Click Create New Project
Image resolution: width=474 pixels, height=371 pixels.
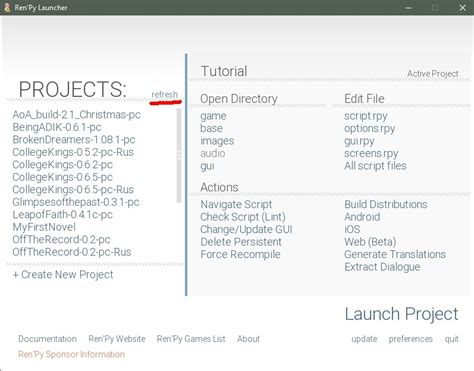click(x=63, y=275)
